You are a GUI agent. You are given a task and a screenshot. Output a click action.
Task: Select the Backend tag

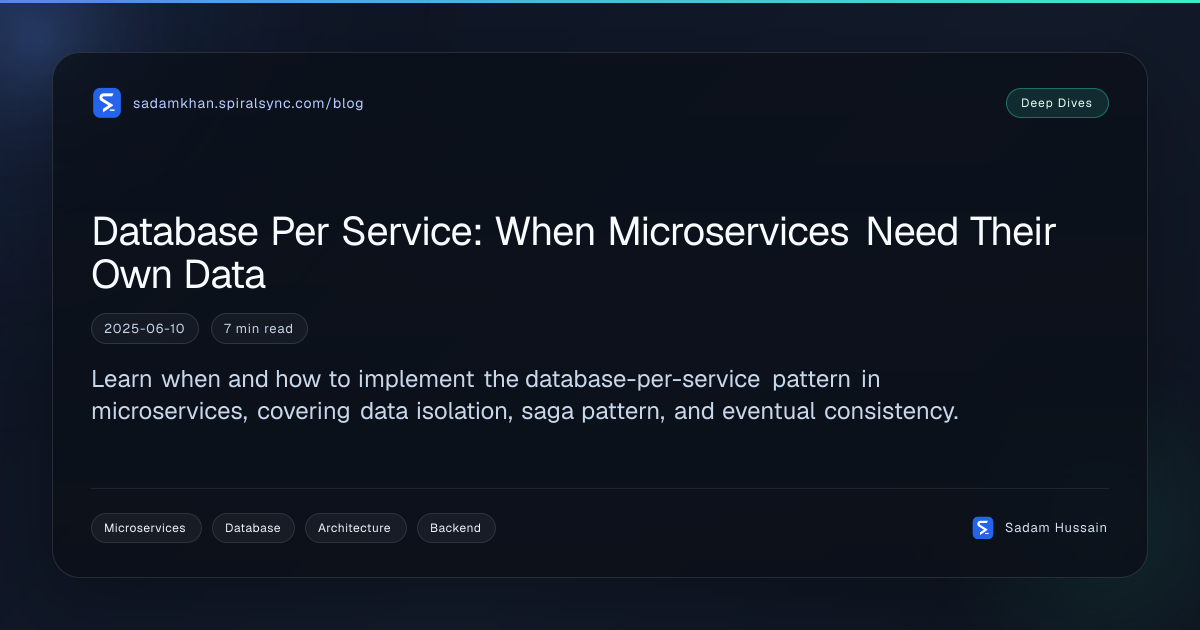pyautogui.click(x=456, y=528)
